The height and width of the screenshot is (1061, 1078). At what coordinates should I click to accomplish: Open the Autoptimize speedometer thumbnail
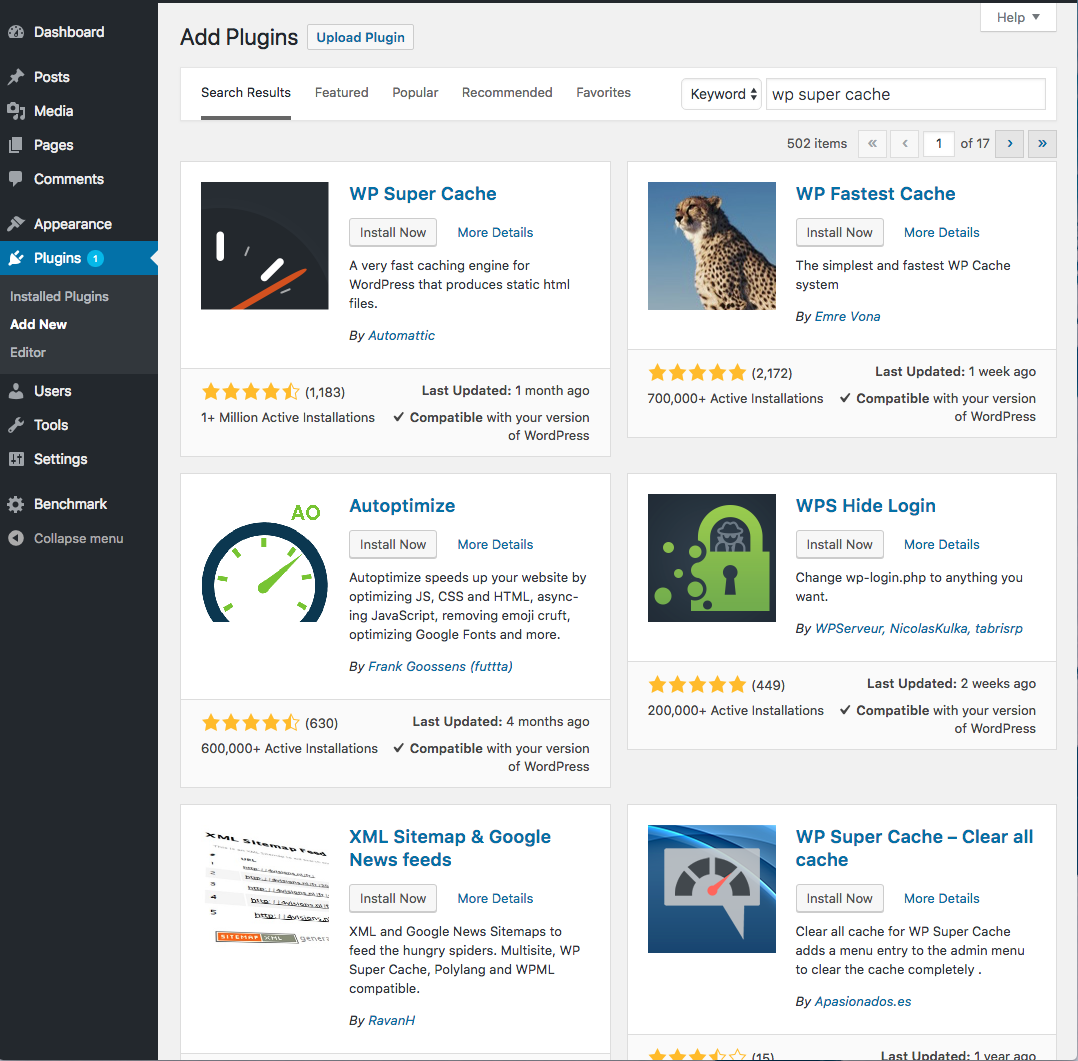pyautogui.click(x=265, y=558)
